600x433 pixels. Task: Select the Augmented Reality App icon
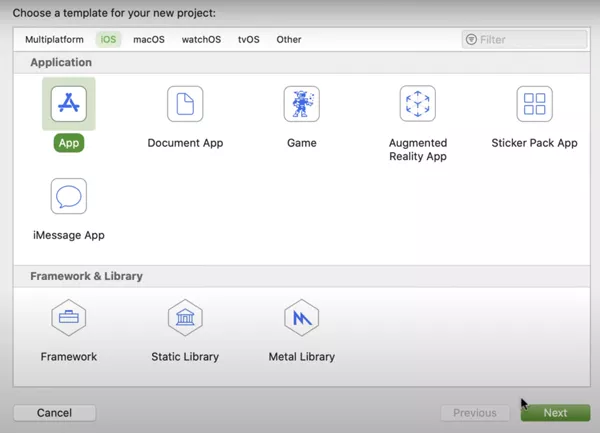point(418,104)
